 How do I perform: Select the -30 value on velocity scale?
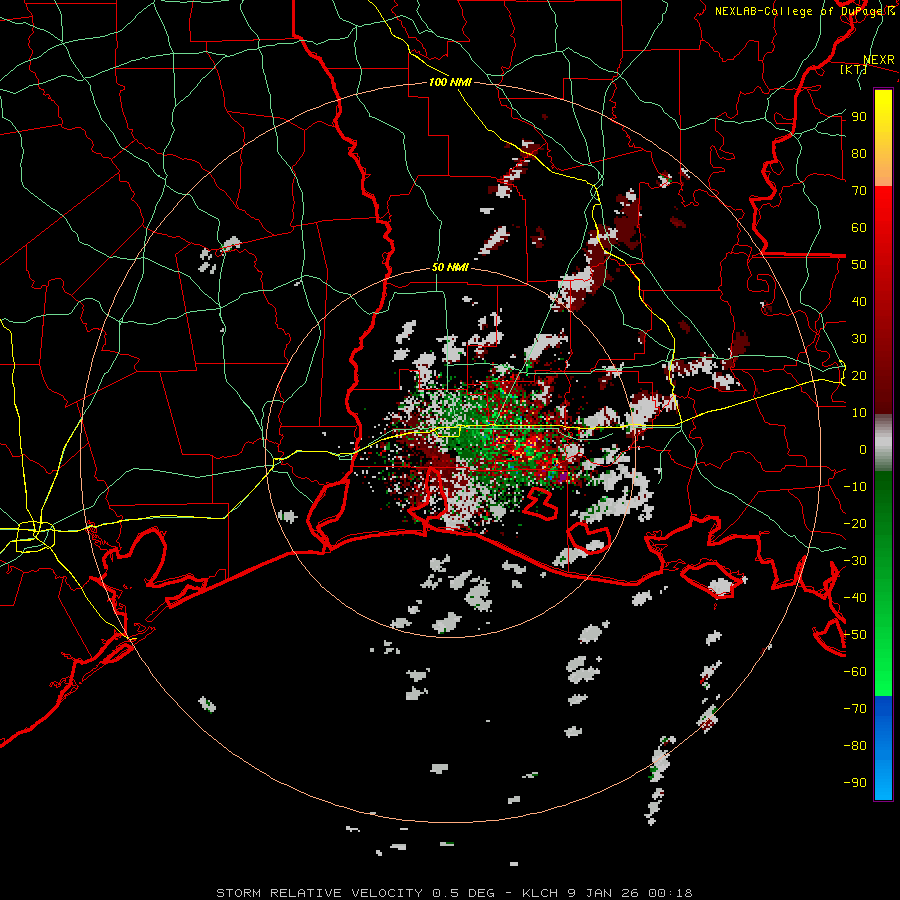click(x=855, y=561)
